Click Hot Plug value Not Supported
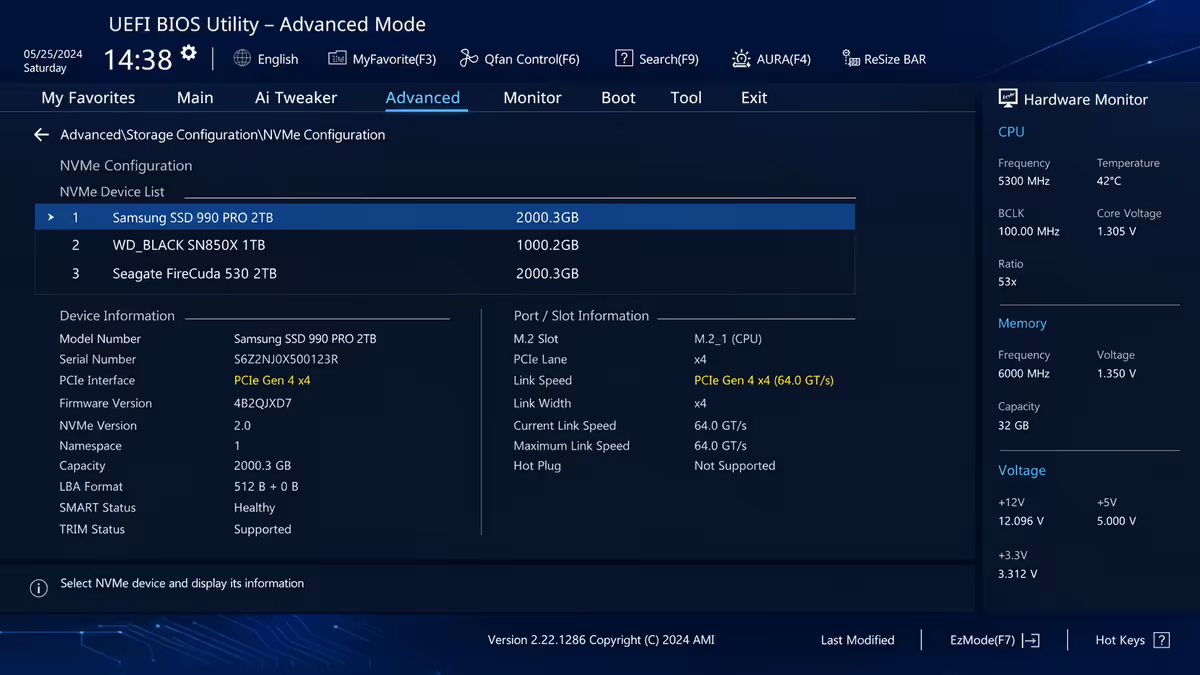 734,465
